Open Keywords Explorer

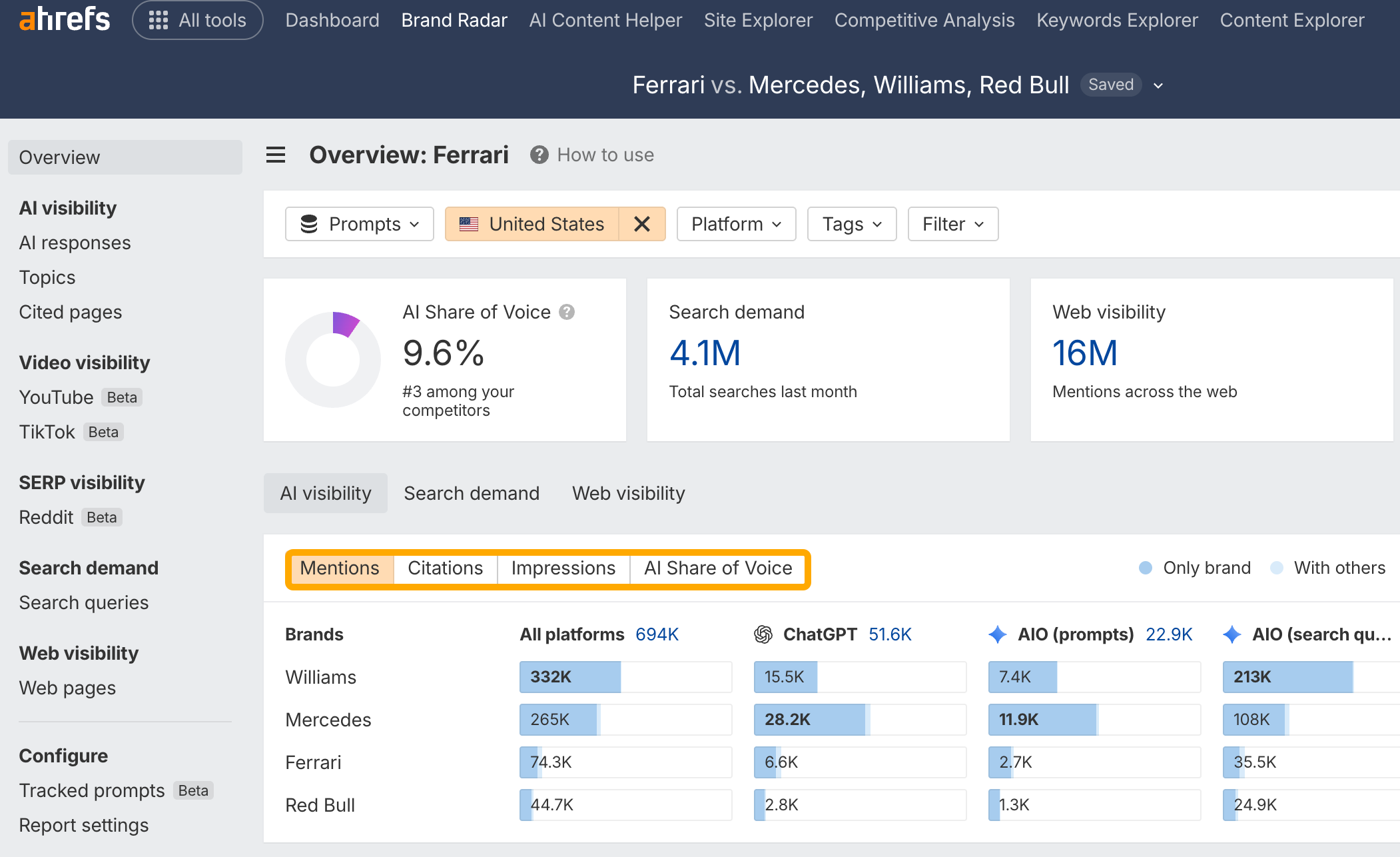[x=1117, y=20]
